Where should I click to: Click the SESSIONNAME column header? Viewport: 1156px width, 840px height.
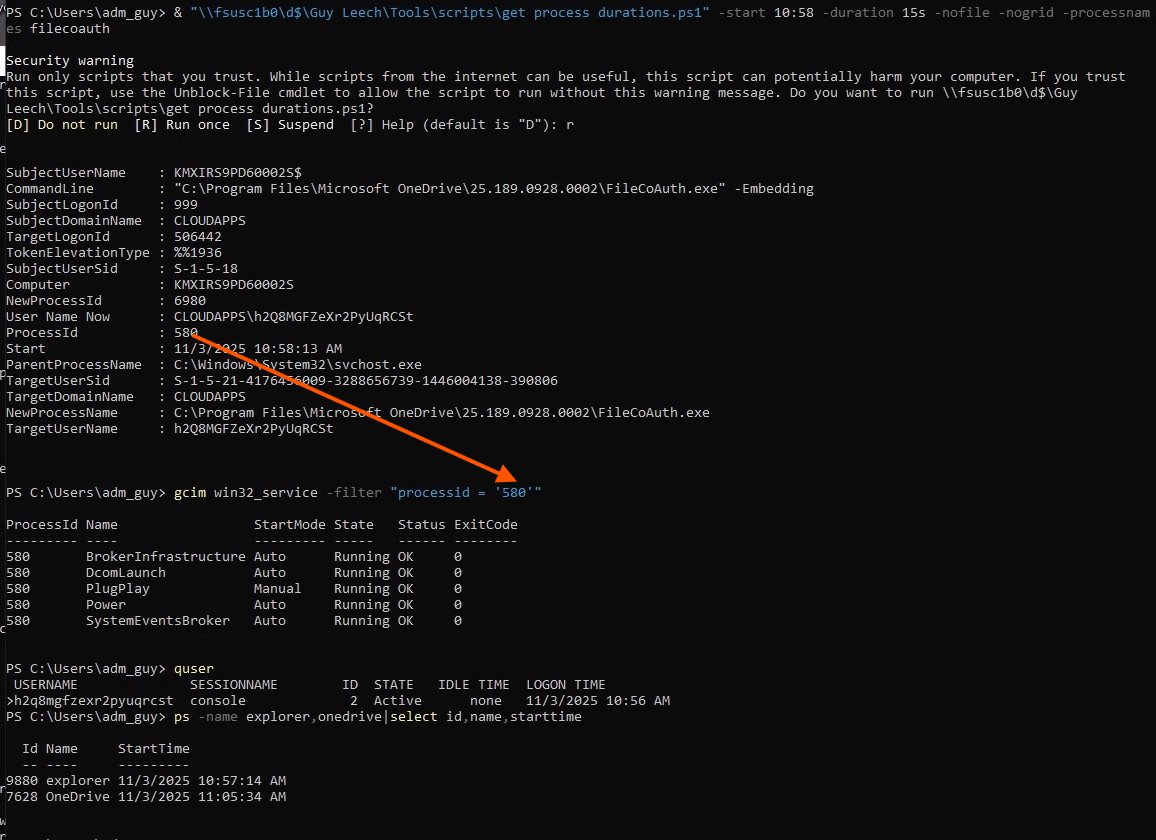tap(234, 684)
